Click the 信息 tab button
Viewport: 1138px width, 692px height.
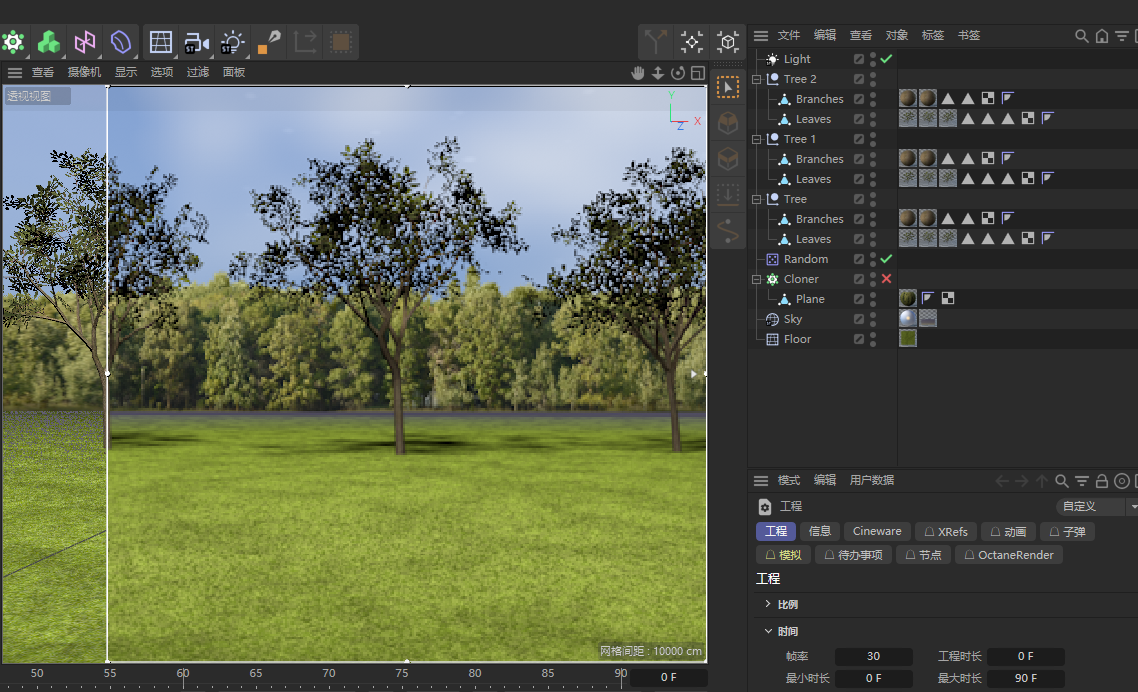[819, 531]
